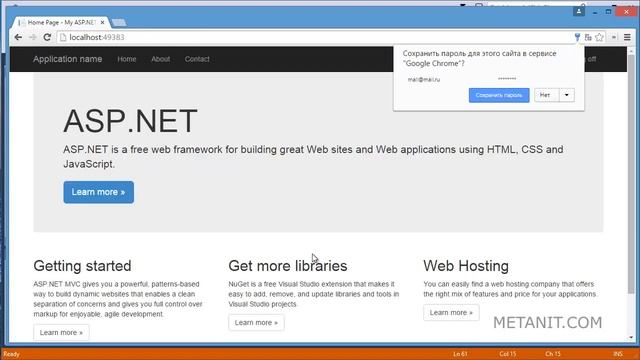
Task: Click Learn more under Get more libraries
Action: (x=256, y=322)
